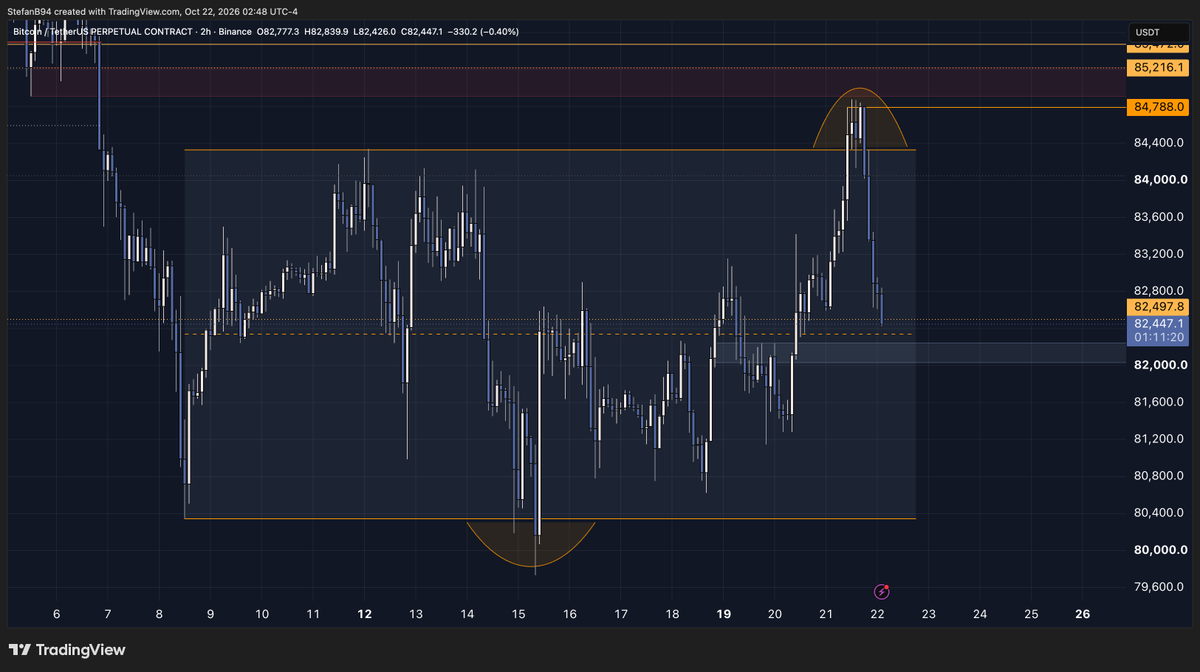Viewport: 1200px width, 672px height.
Task: Click the H82,839.9 high value
Action: [326, 32]
